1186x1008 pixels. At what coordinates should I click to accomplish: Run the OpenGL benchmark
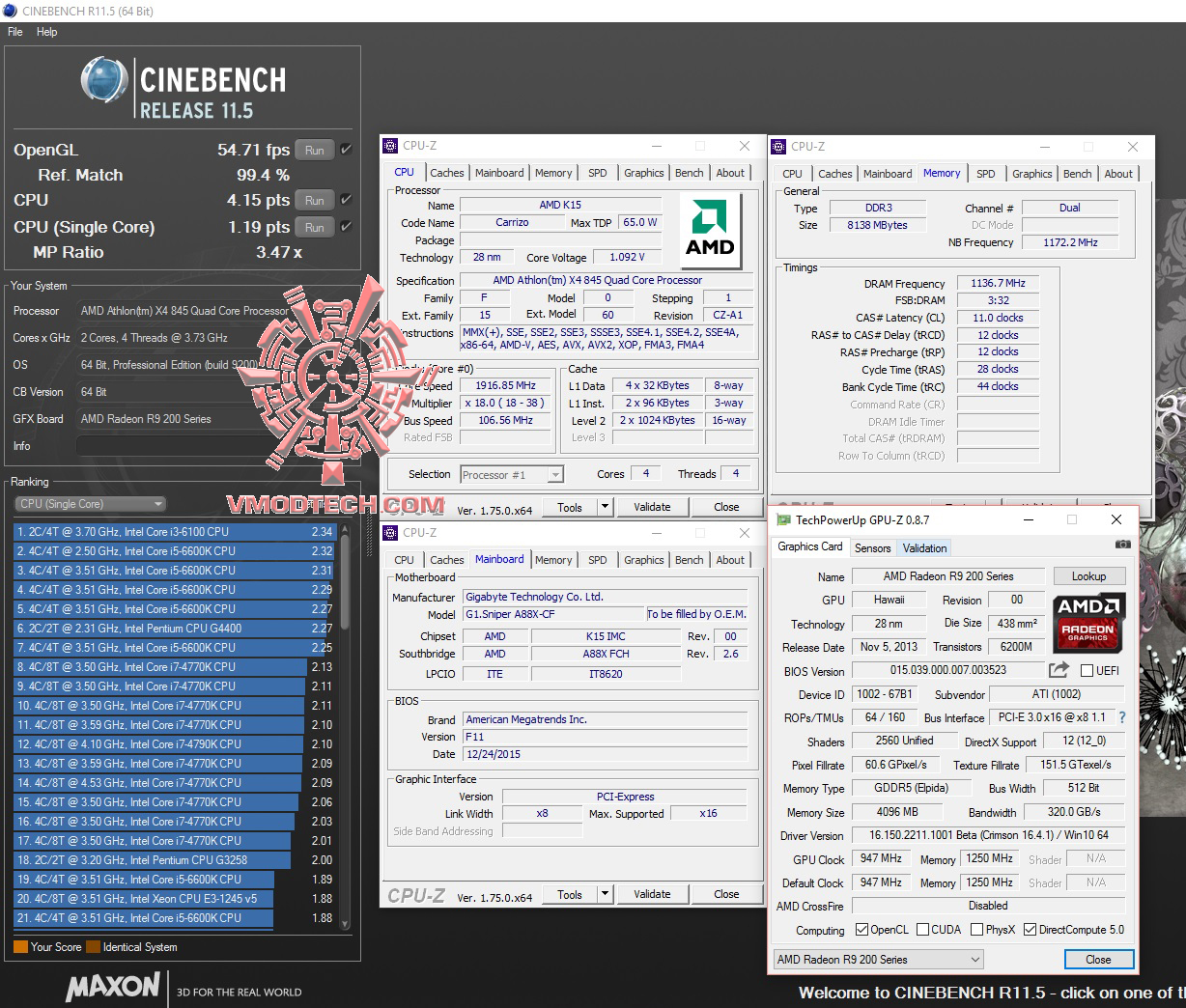point(315,150)
